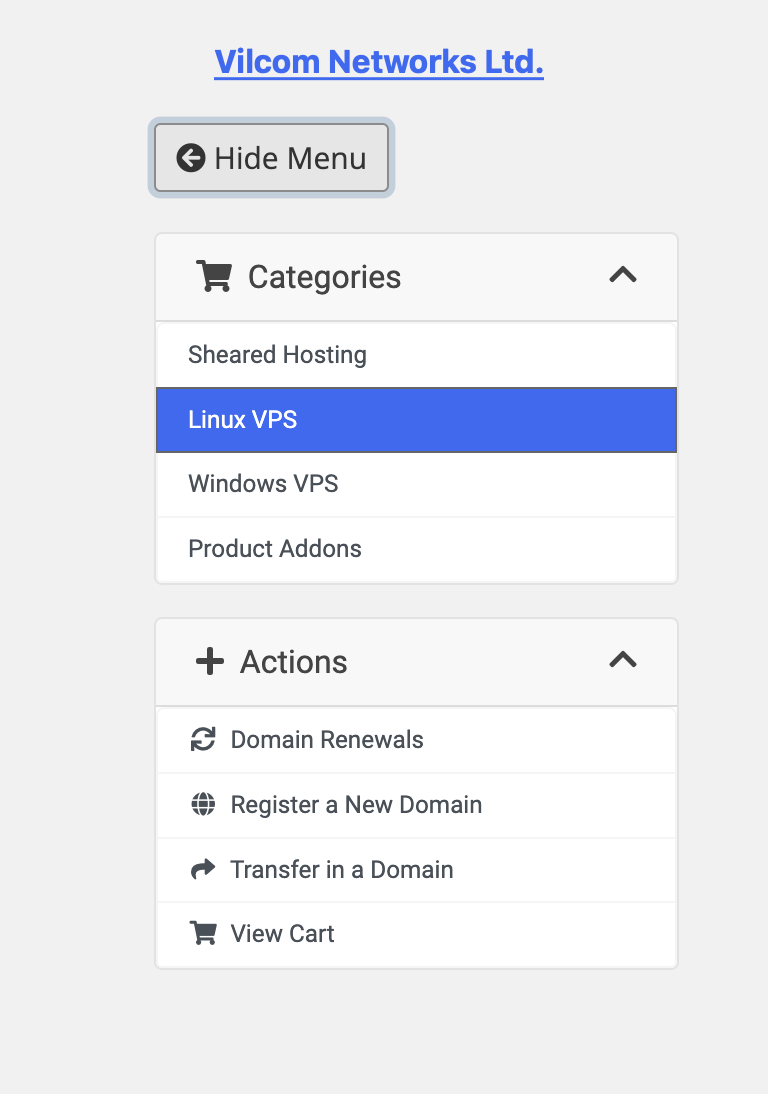The width and height of the screenshot is (768, 1094).
Task: Choose Register a New Domain text
Action: point(356,805)
